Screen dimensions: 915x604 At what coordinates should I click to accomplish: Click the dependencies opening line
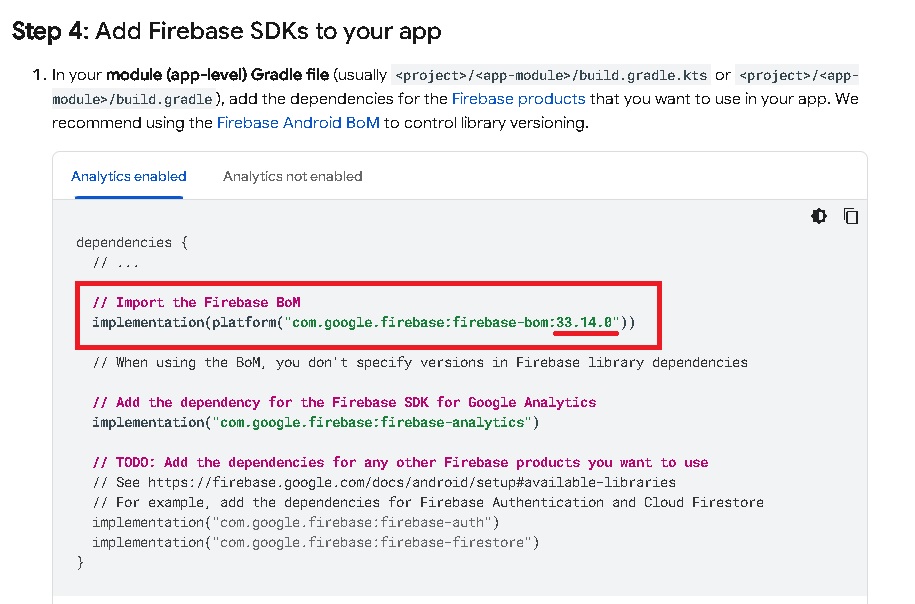[132, 242]
